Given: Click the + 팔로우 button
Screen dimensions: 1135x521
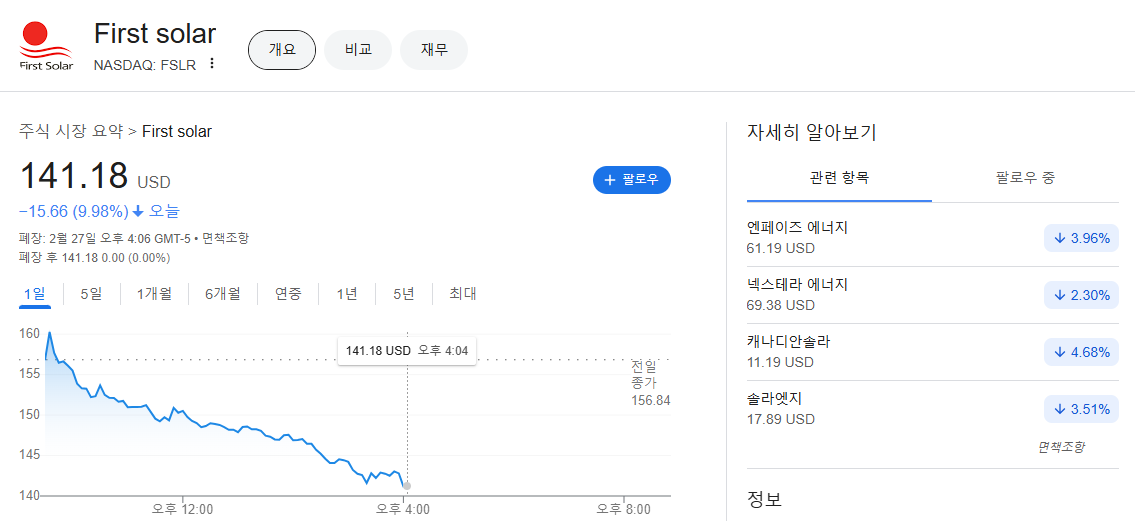Looking at the screenshot, I should pyautogui.click(x=632, y=180).
